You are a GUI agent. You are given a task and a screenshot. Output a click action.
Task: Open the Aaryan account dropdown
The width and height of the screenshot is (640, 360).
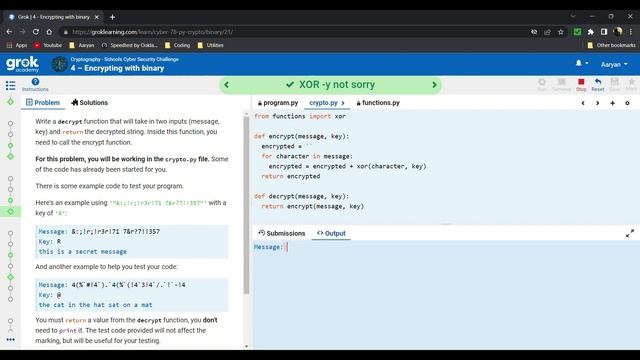(x=614, y=64)
